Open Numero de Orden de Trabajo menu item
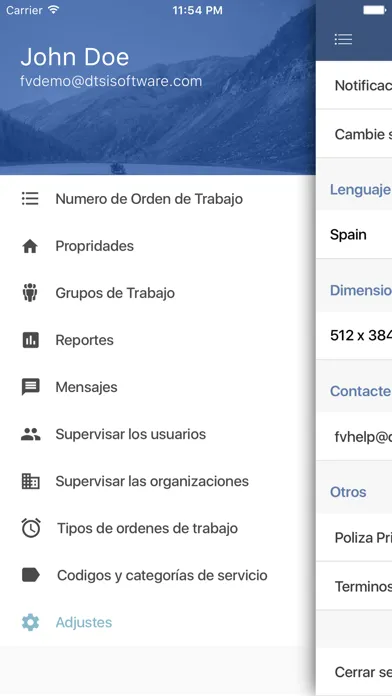 coord(158,199)
